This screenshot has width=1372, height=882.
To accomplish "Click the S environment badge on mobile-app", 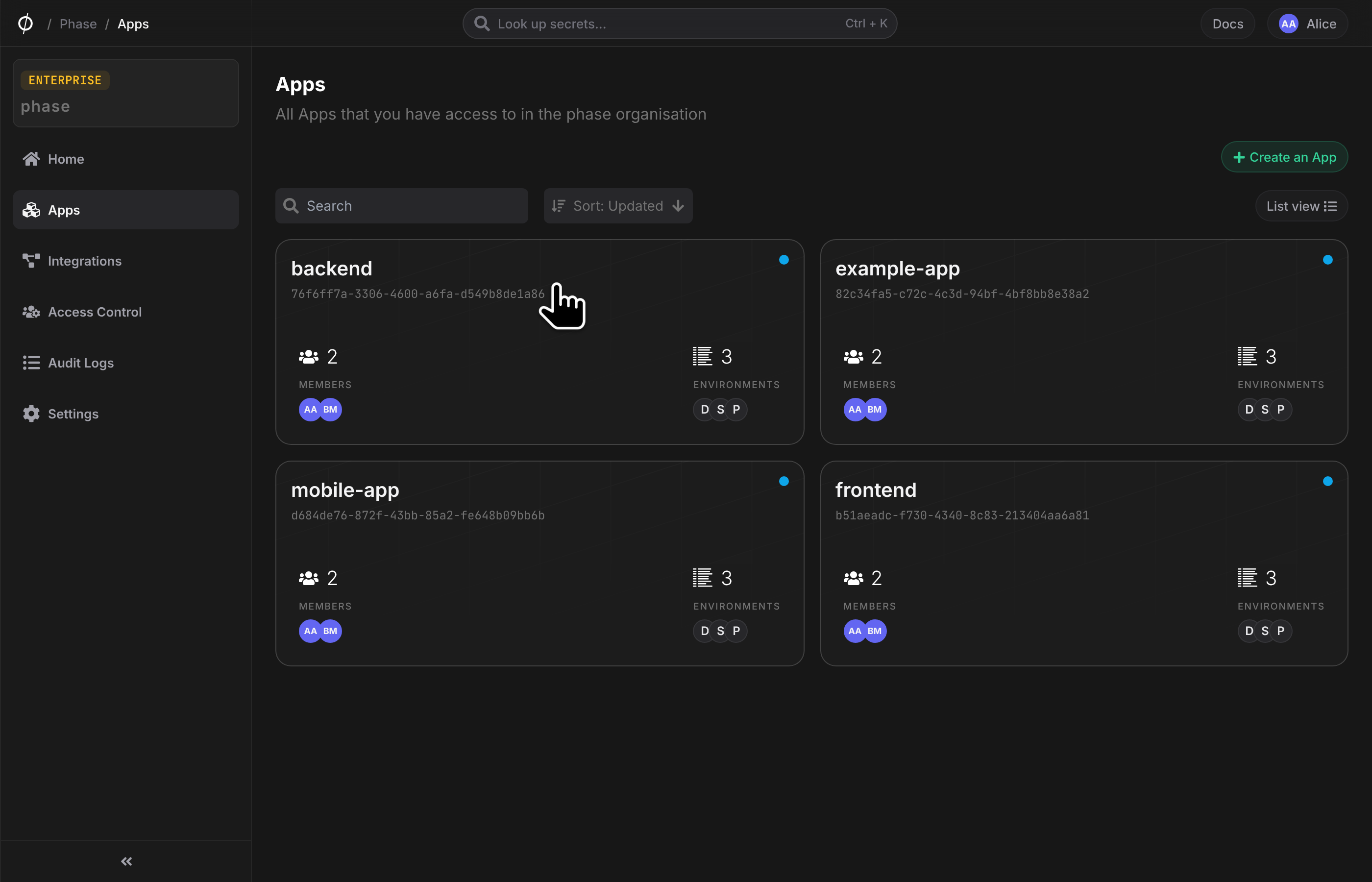I will coord(720,631).
